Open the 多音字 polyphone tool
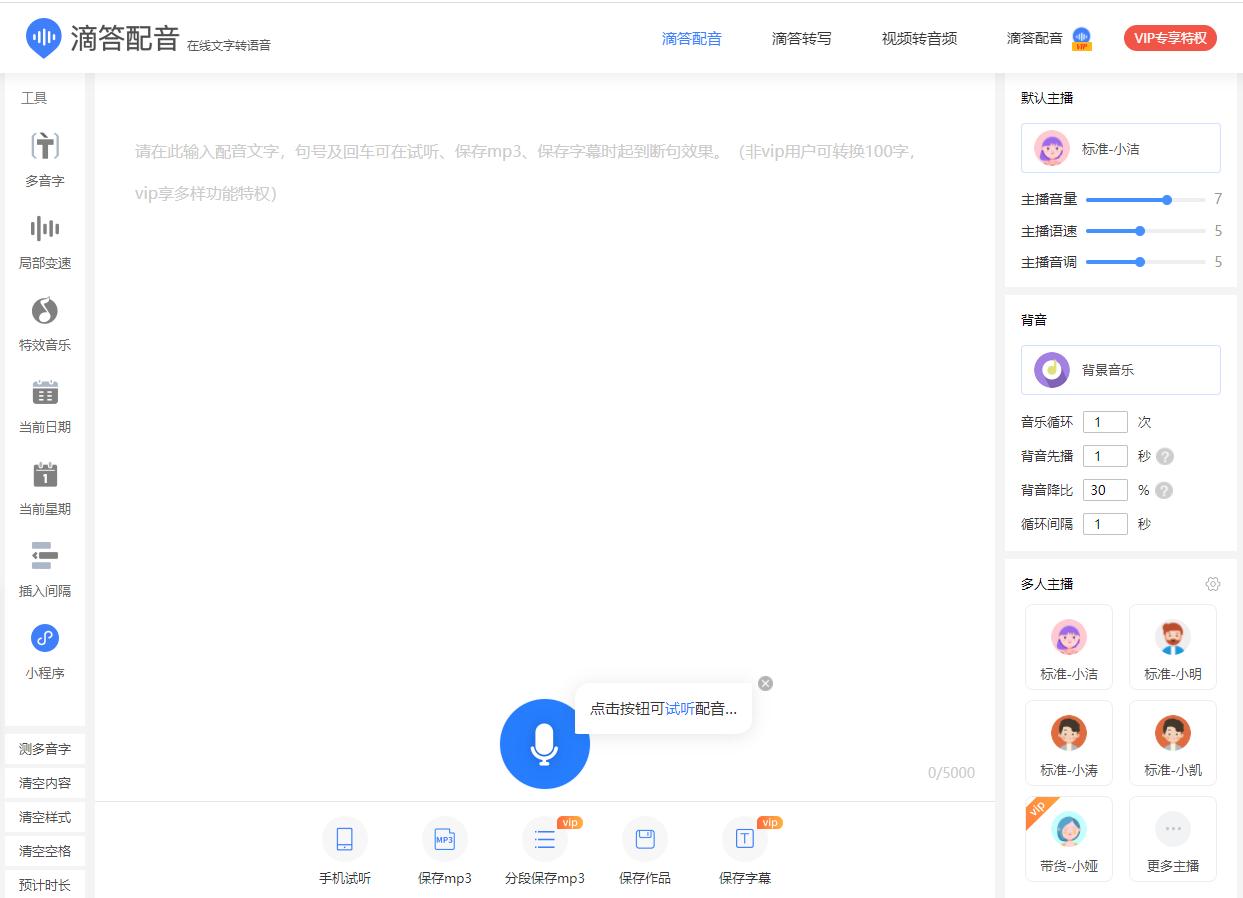1243x898 pixels. click(45, 159)
